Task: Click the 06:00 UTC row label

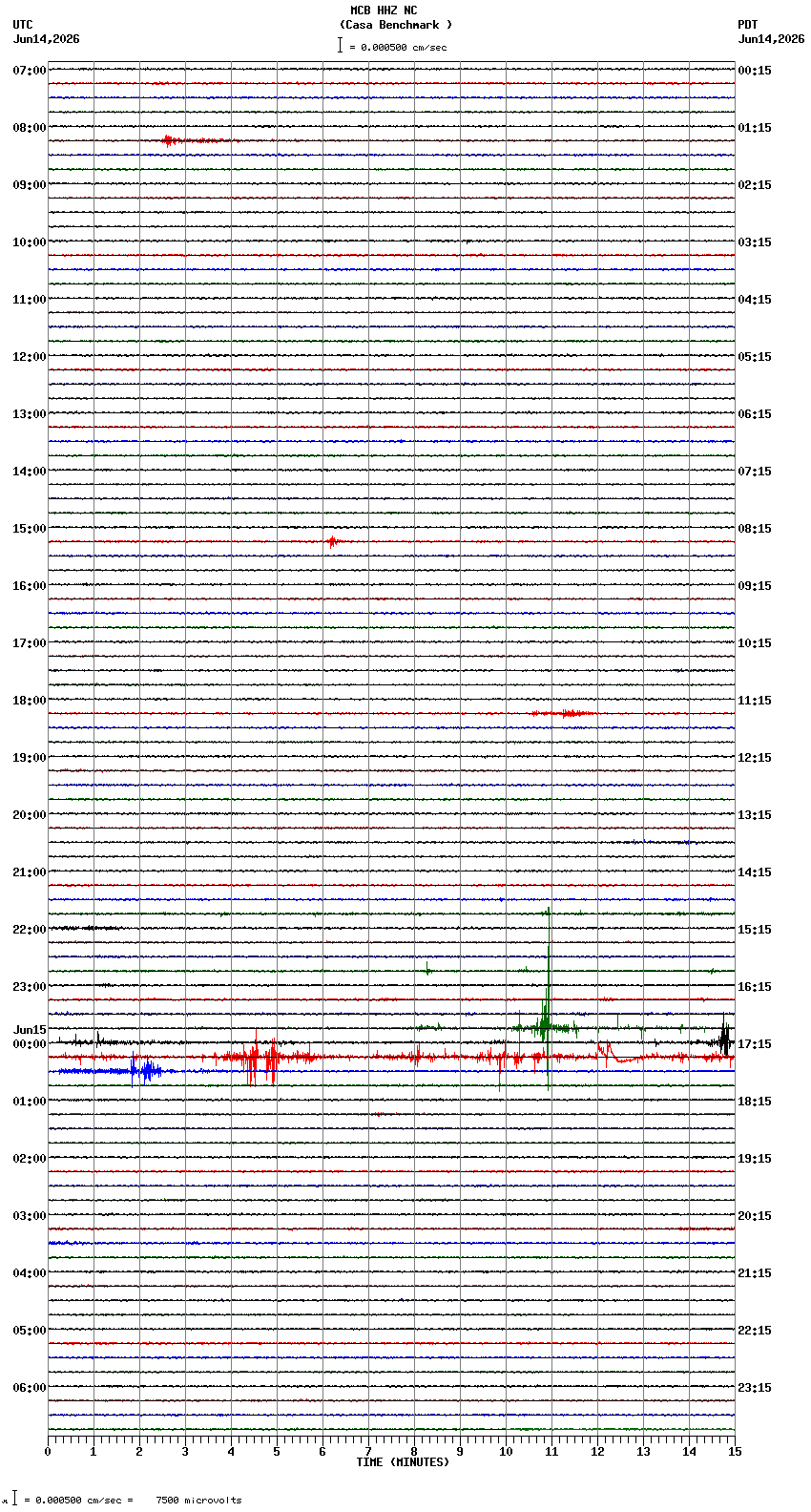Action: tap(30, 1387)
